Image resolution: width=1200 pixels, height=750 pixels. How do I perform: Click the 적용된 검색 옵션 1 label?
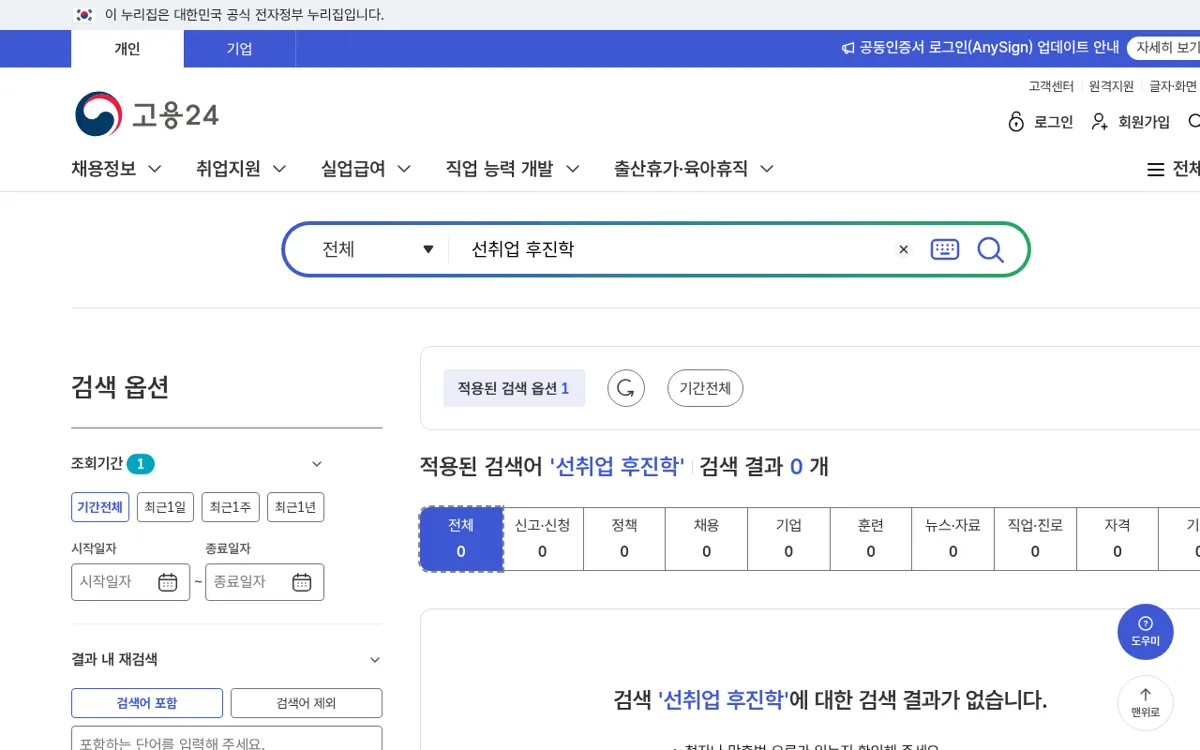point(514,388)
